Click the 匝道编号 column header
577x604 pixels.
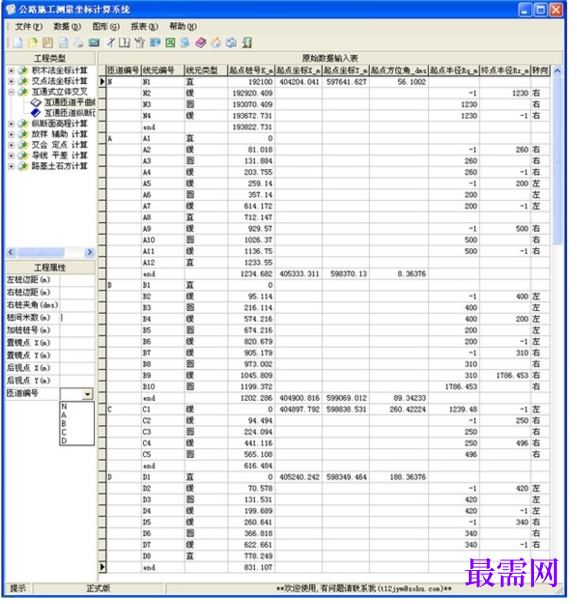coord(124,70)
